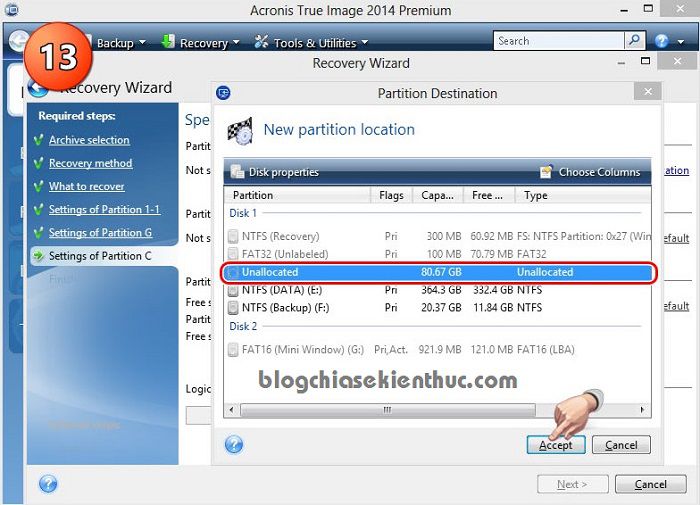
Task: Sort by Flags column header
Action: (x=391, y=195)
